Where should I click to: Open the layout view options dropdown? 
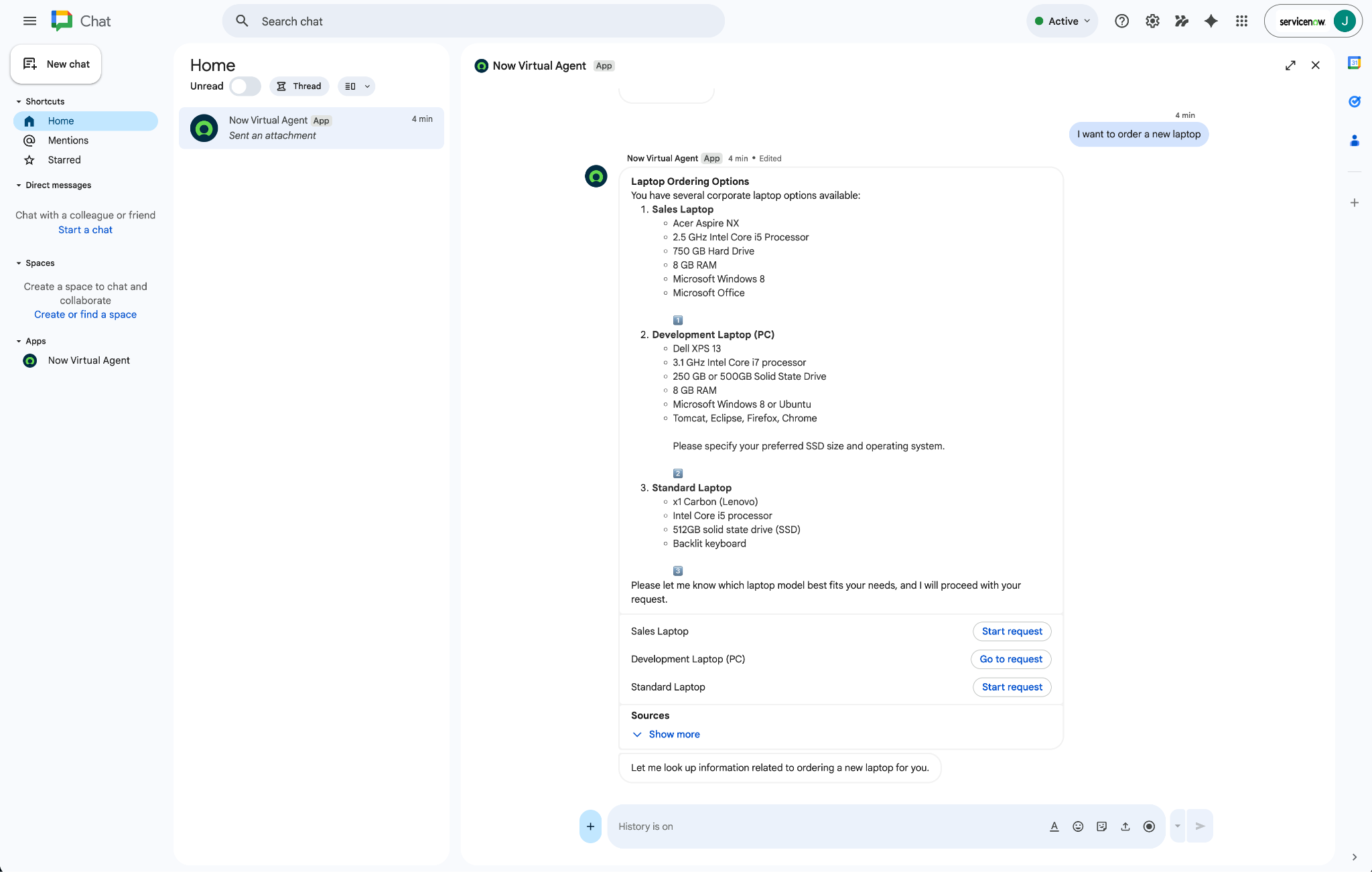tap(356, 86)
